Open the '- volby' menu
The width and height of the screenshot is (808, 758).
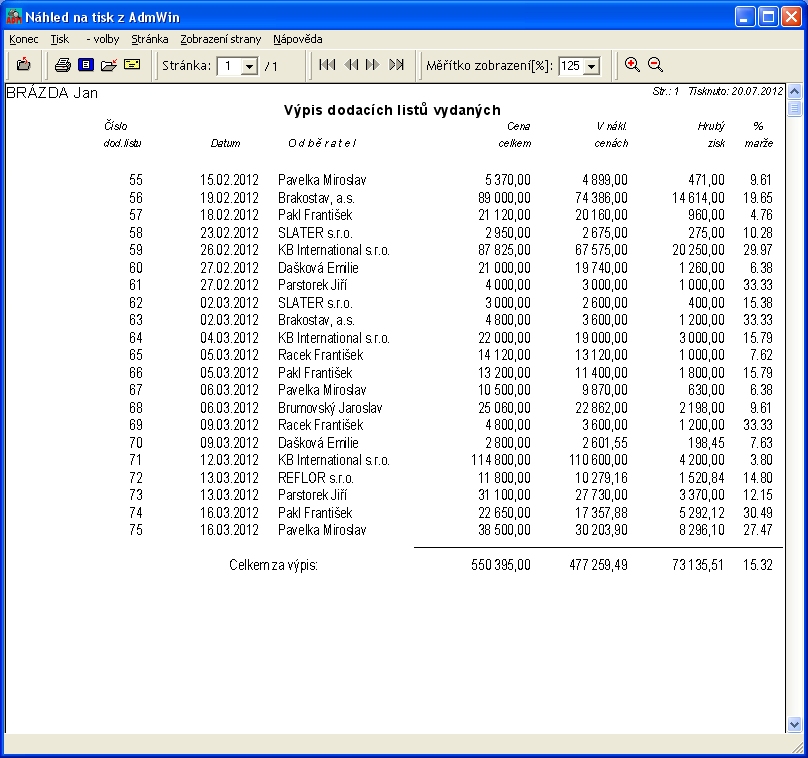coord(103,39)
